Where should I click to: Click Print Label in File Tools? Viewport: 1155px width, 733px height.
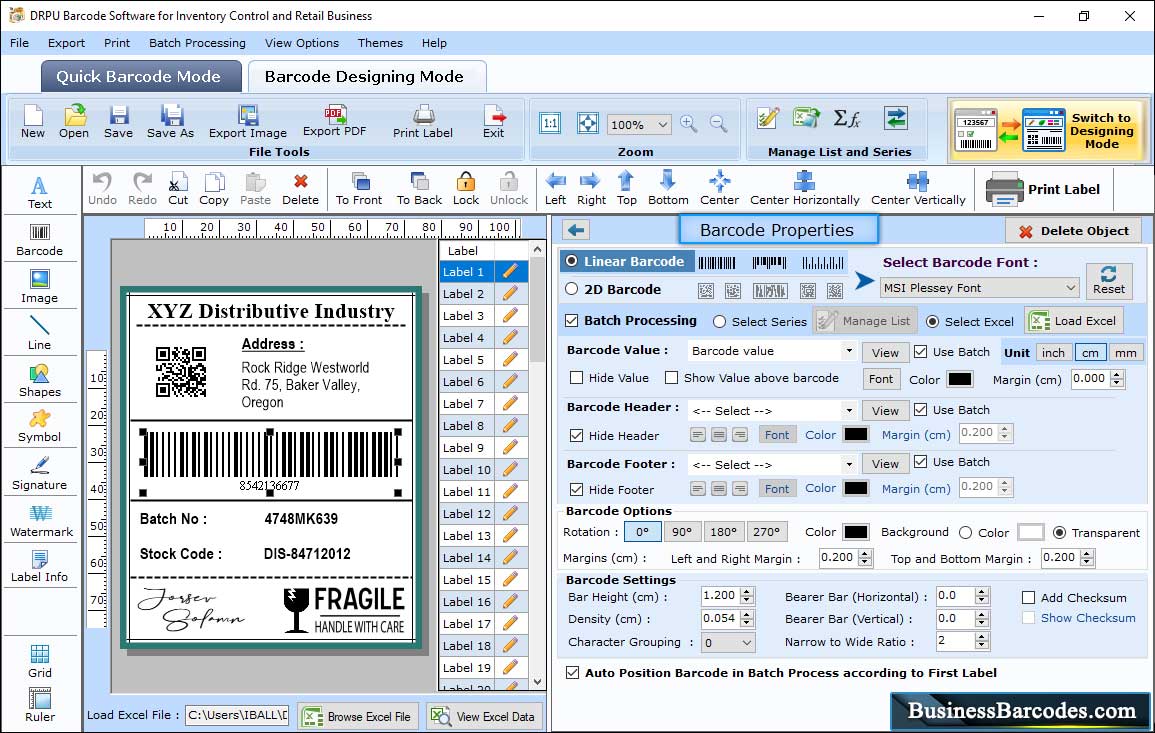[423, 122]
